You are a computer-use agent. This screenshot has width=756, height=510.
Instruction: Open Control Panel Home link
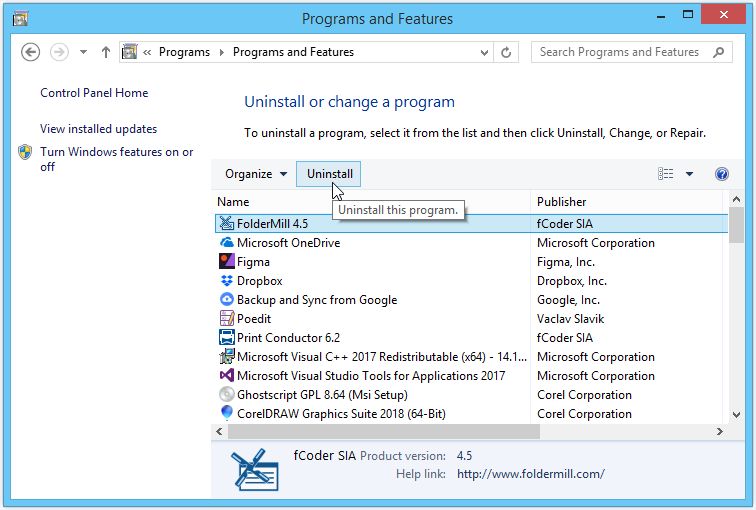(94, 93)
